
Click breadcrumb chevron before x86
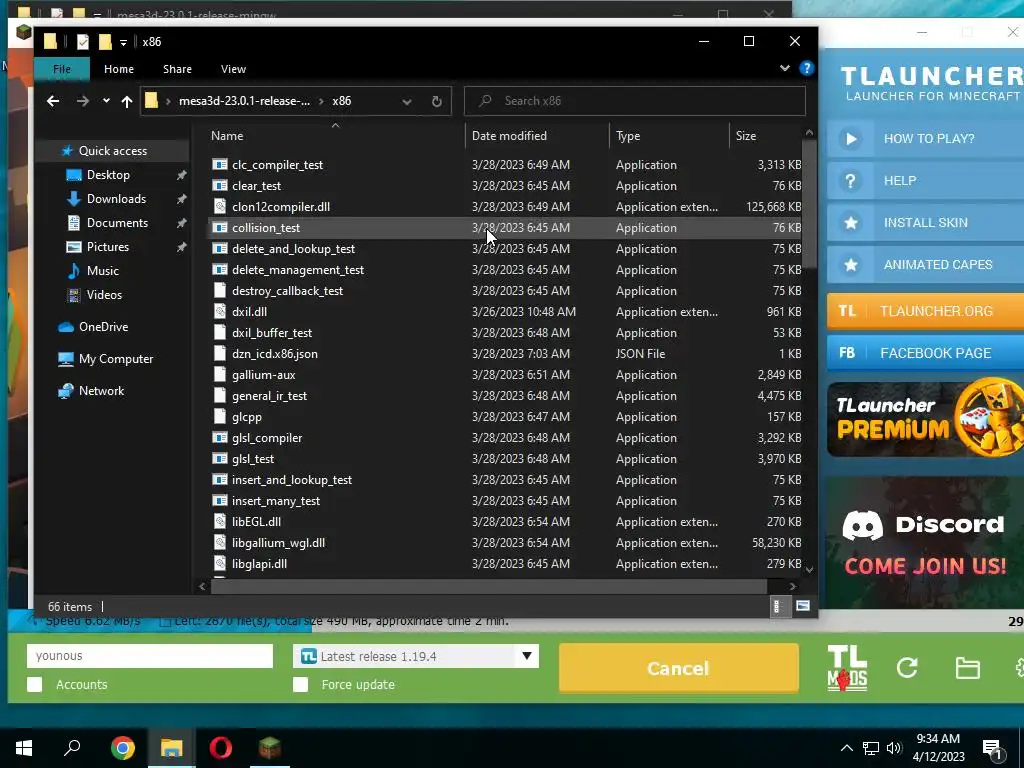[321, 101]
